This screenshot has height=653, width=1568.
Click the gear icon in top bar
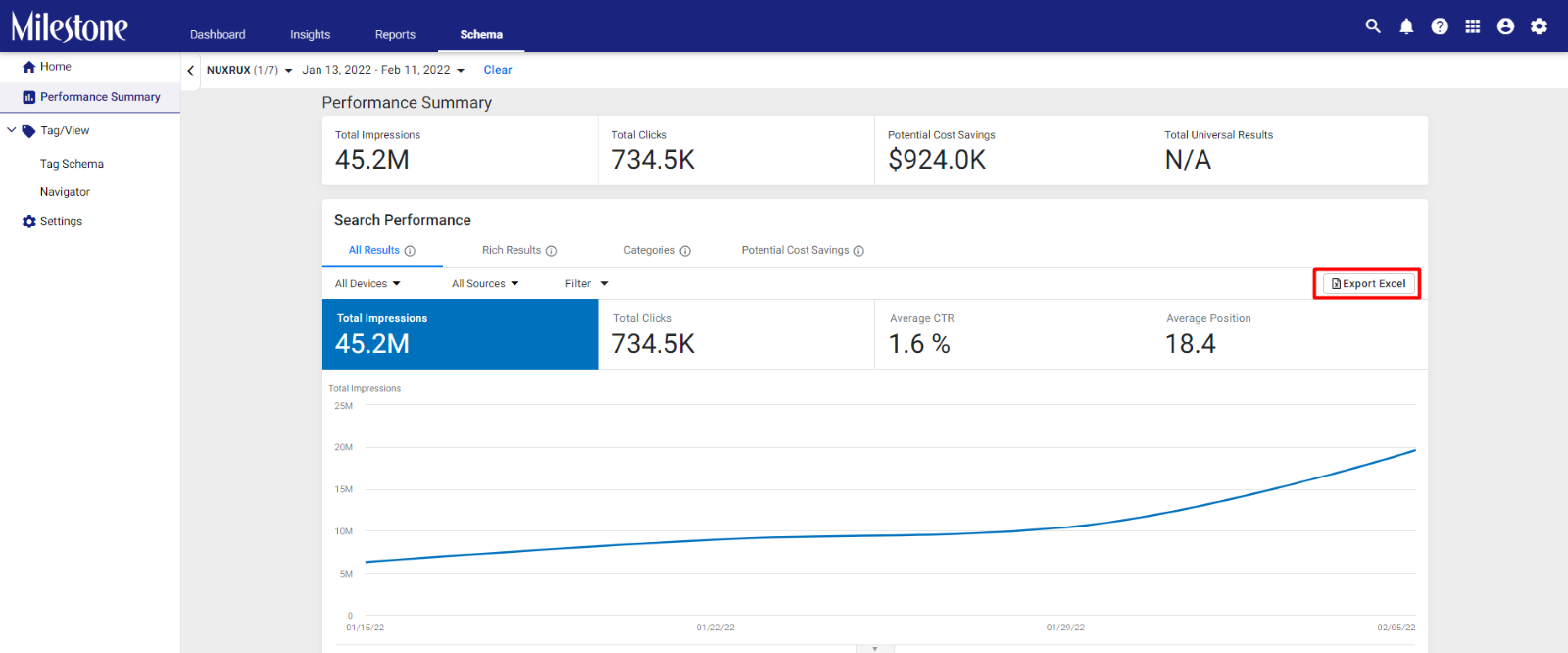pos(1540,26)
